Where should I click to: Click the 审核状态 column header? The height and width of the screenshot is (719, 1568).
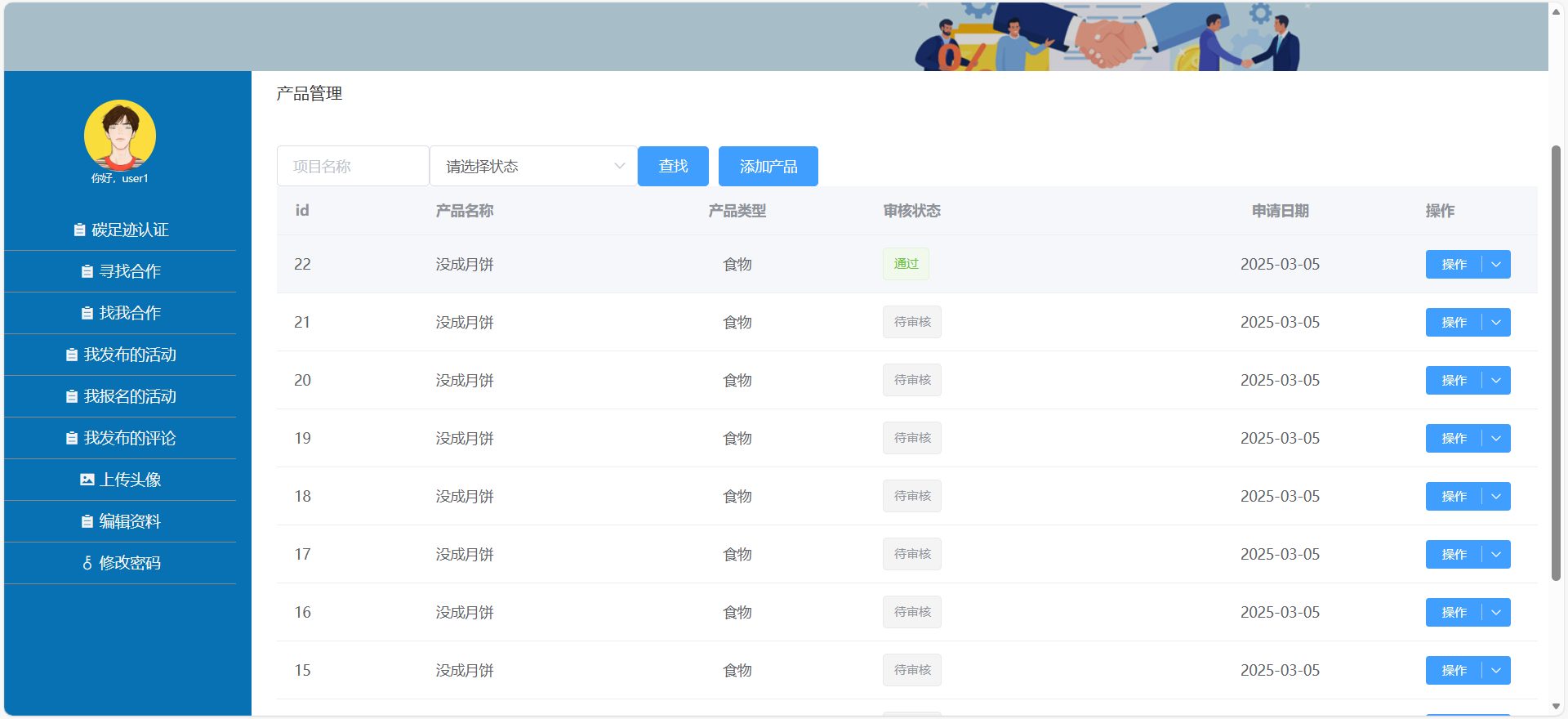coord(912,211)
